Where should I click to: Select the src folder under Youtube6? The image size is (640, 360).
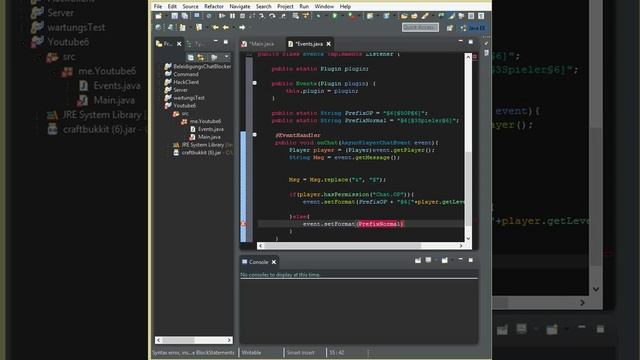coord(181,113)
